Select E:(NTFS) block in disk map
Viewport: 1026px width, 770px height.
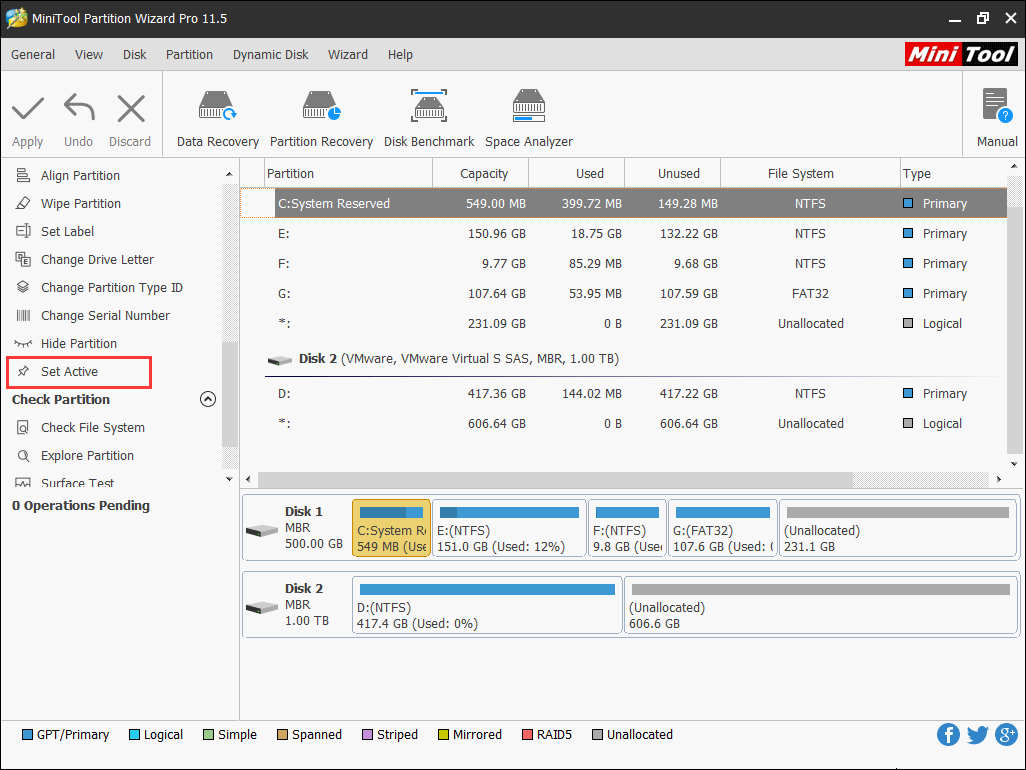[509, 529]
